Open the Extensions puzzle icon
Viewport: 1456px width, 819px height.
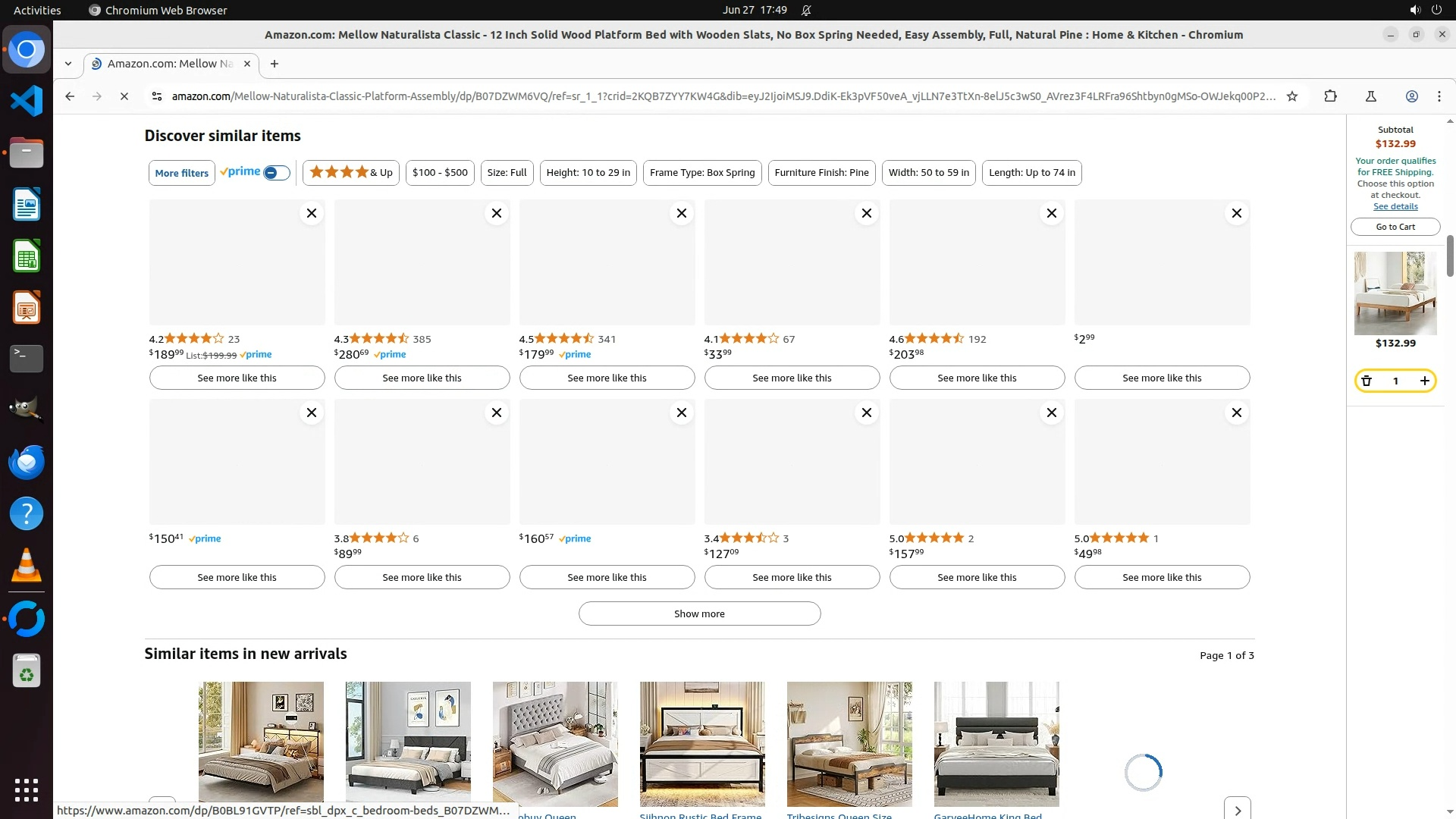[x=1330, y=96]
